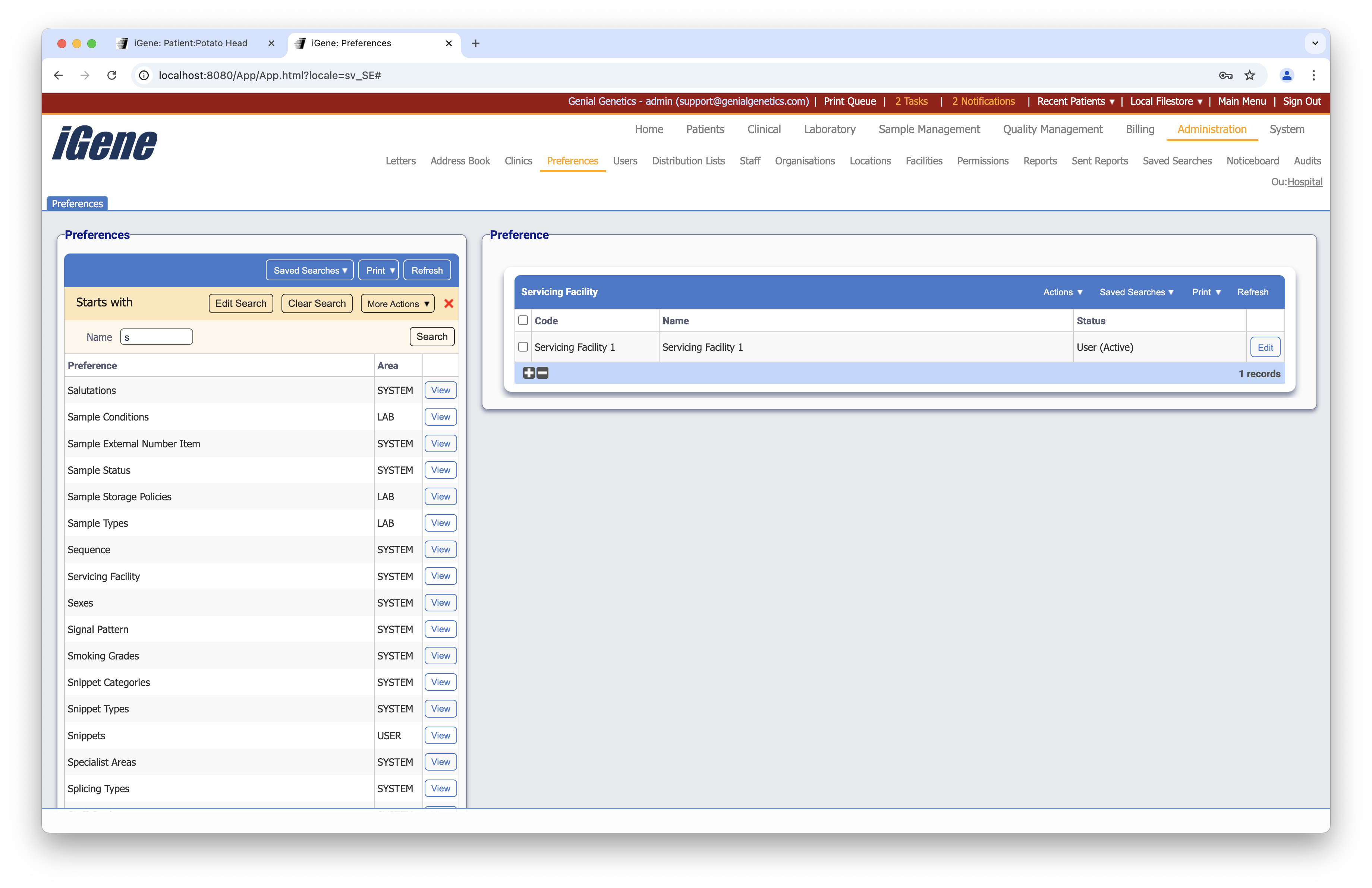1372x888 pixels.
Task: Click the browser back arrow
Action: [58, 75]
